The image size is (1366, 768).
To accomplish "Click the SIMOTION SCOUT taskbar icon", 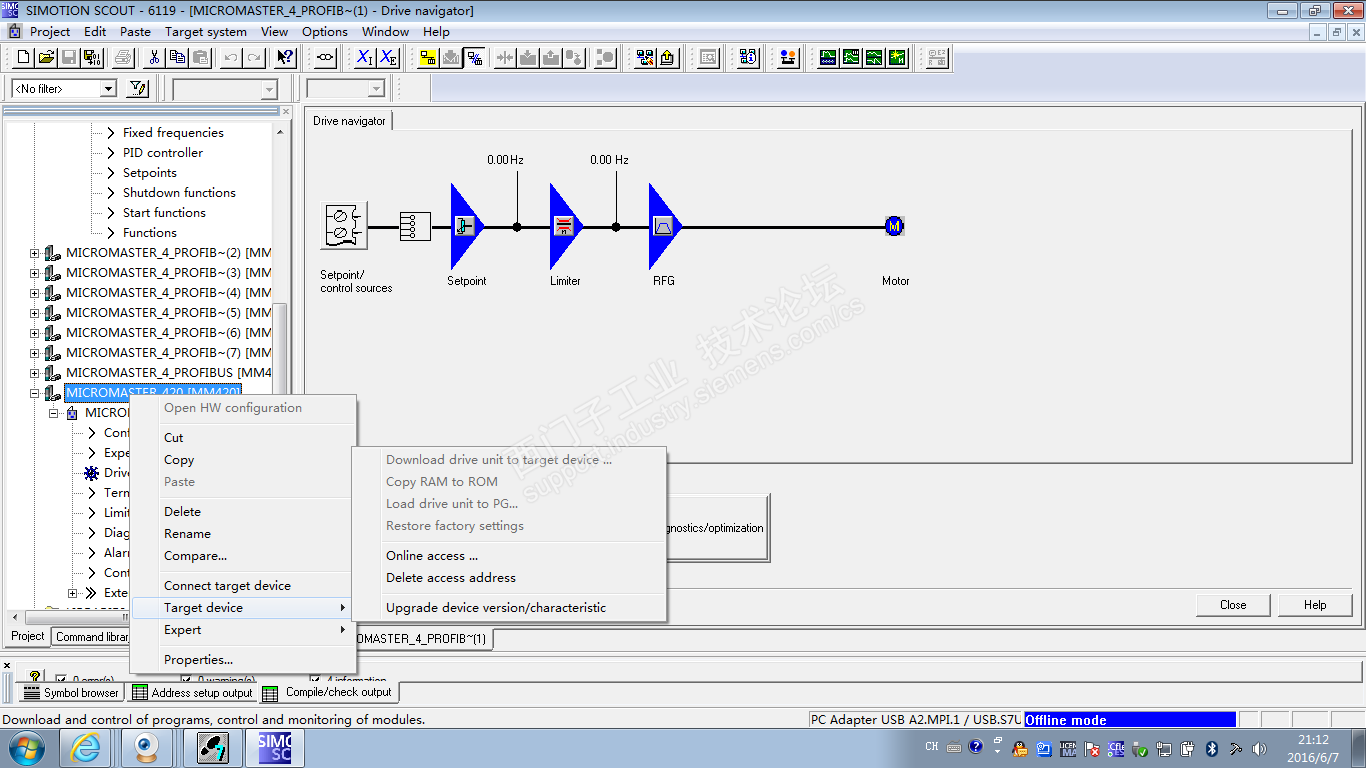I will coord(274,748).
